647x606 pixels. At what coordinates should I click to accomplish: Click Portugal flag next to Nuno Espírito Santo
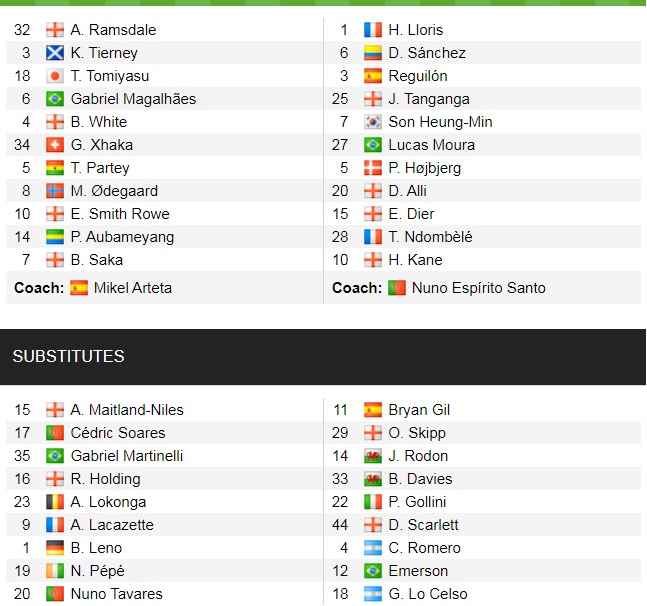(x=397, y=288)
